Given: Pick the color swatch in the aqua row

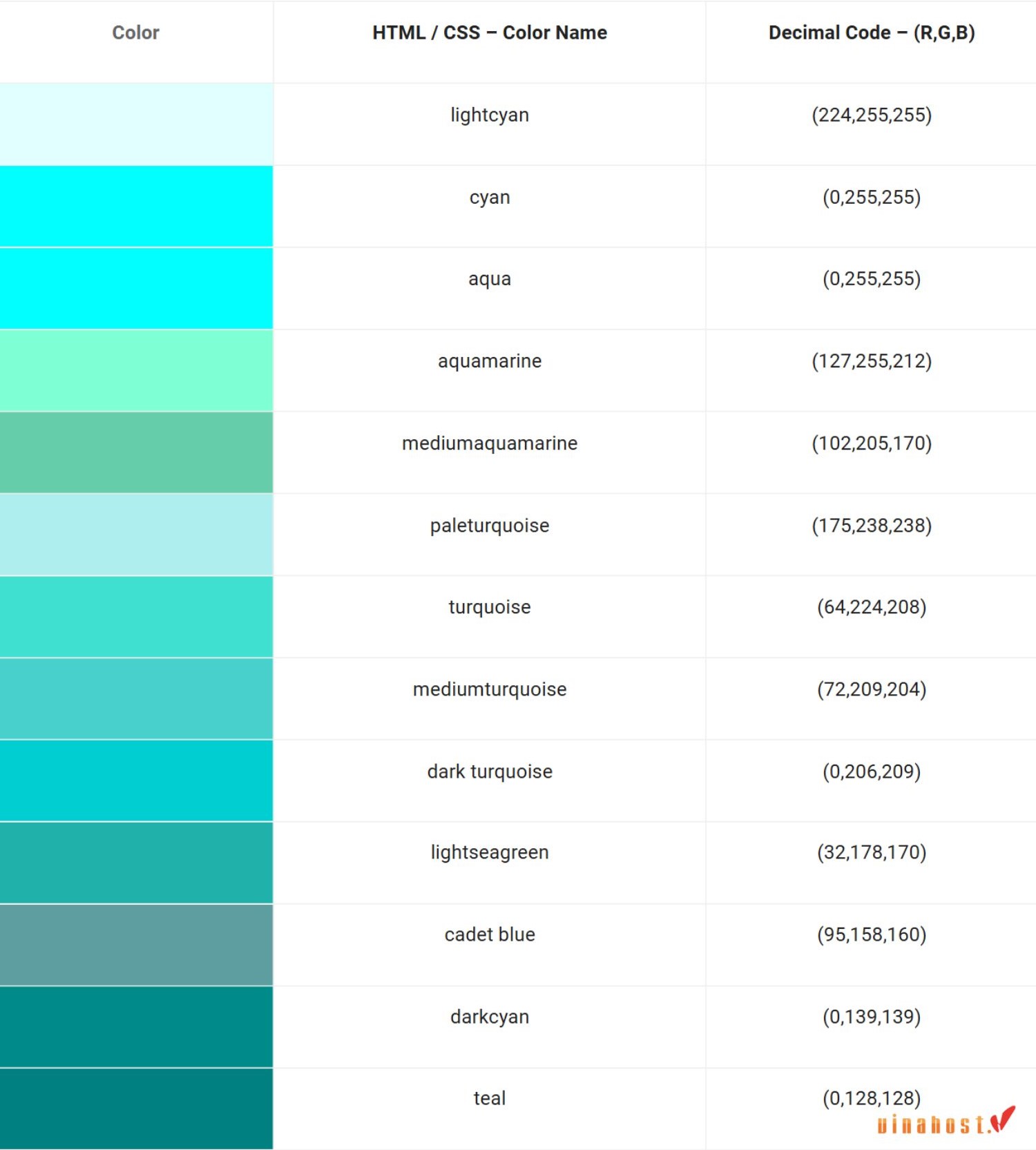Looking at the screenshot, I should [136, 288].
